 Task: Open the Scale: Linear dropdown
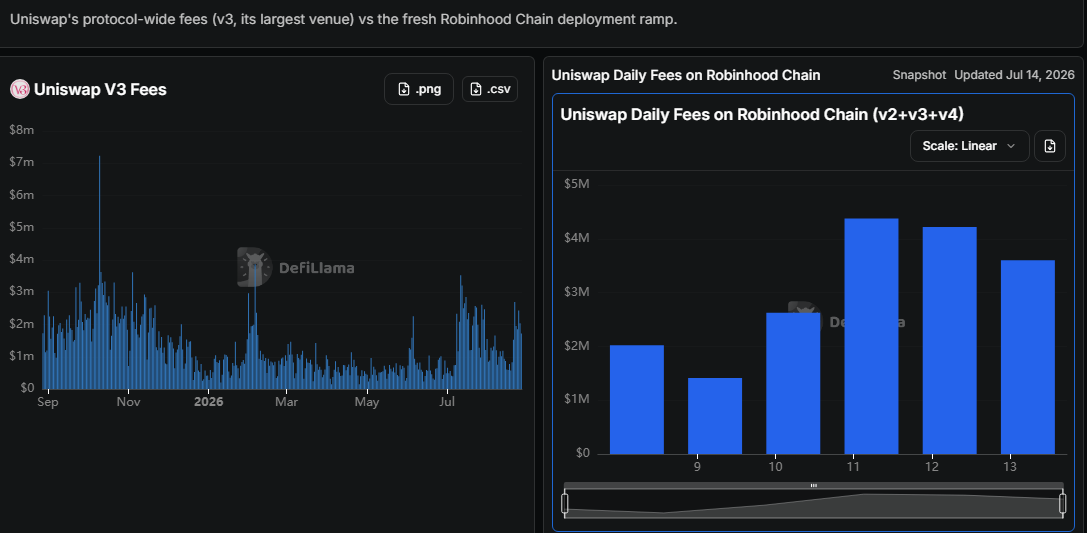point(969,146)
